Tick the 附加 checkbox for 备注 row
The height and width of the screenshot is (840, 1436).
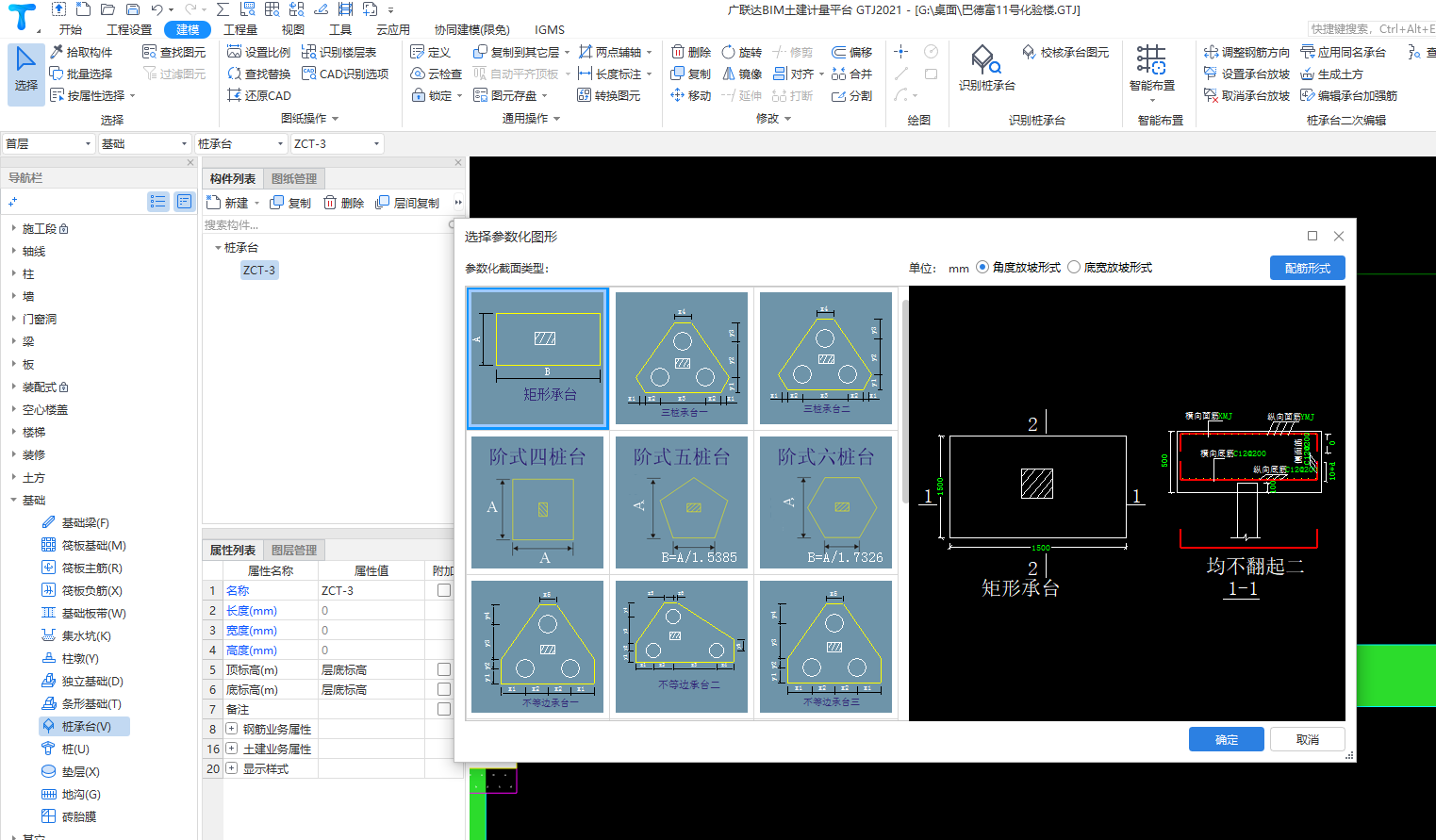(x=444, y=709)
